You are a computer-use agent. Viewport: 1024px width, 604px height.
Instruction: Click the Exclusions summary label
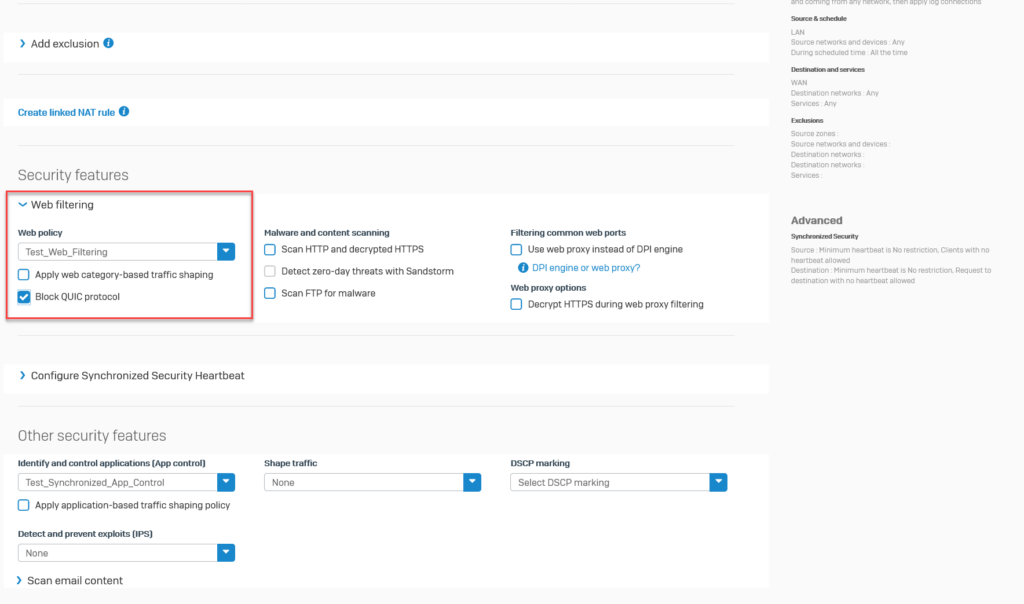(807, 120)
